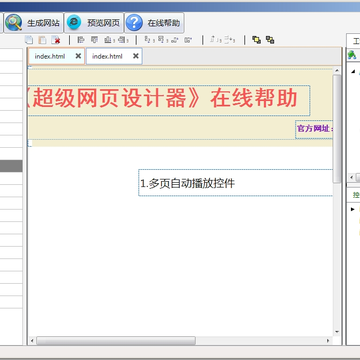This screenshot has width=360, height=360.
Task: Click the align right edges icon
Action: 123,40
